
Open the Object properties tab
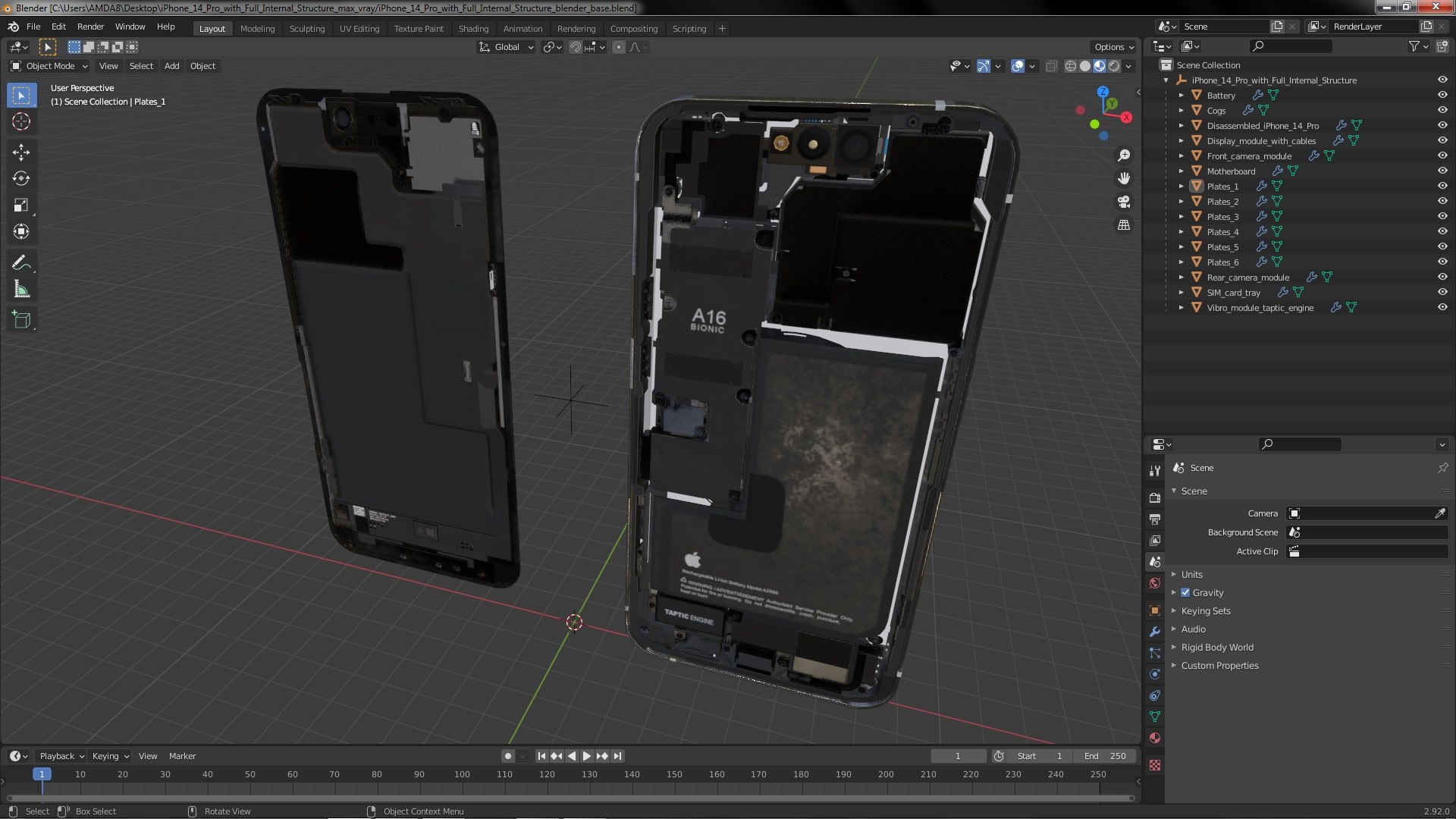click(x=1155, y=610)
